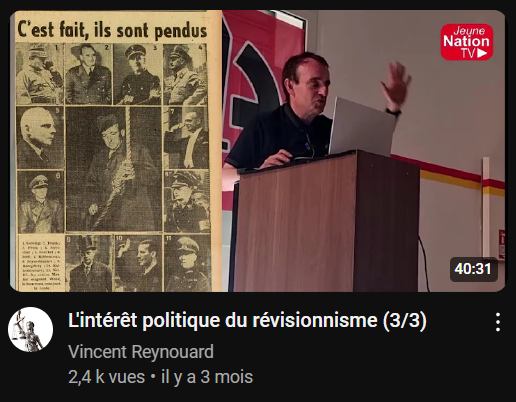Click the wooden podium in the thumbnail

click(x=325, y=222)
